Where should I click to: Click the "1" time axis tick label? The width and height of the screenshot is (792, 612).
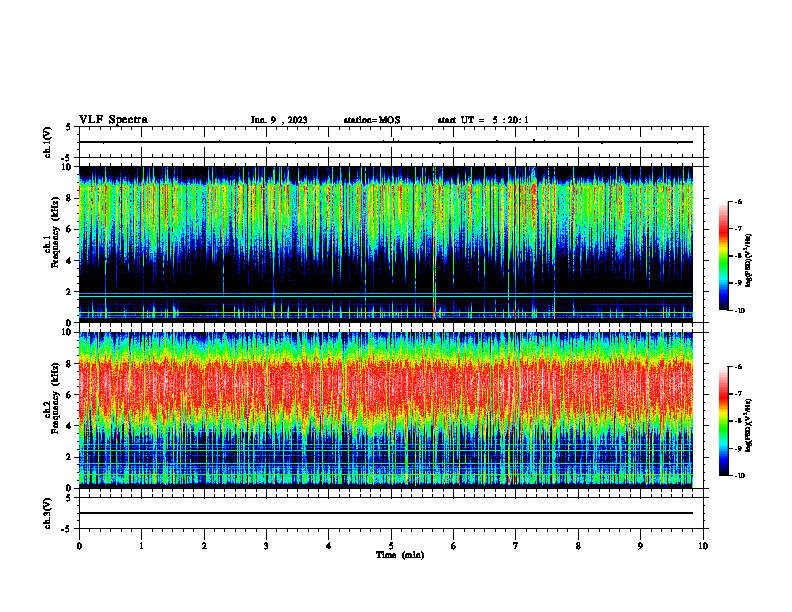coord(141,546)
